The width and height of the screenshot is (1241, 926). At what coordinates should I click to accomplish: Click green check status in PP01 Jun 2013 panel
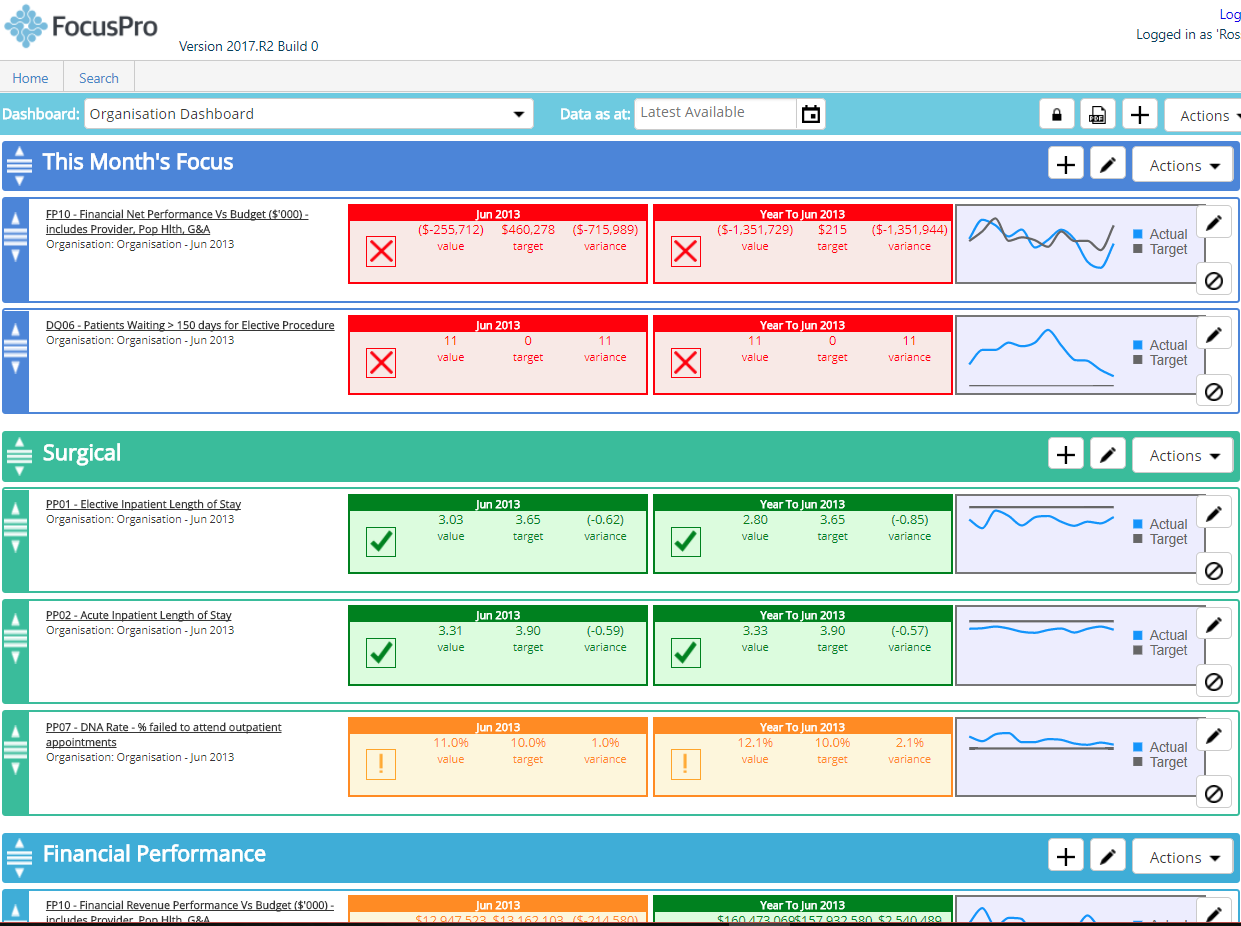coord(381,542)
